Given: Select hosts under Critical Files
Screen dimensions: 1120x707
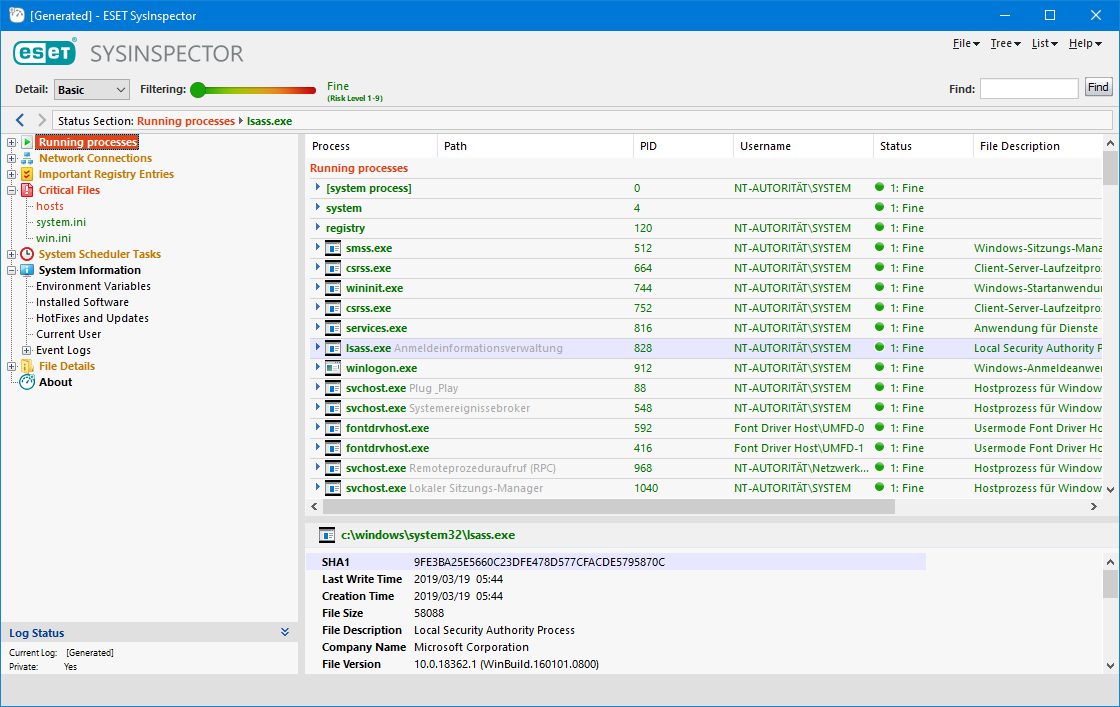Looking at the screenshot, I should click(50, 206).
